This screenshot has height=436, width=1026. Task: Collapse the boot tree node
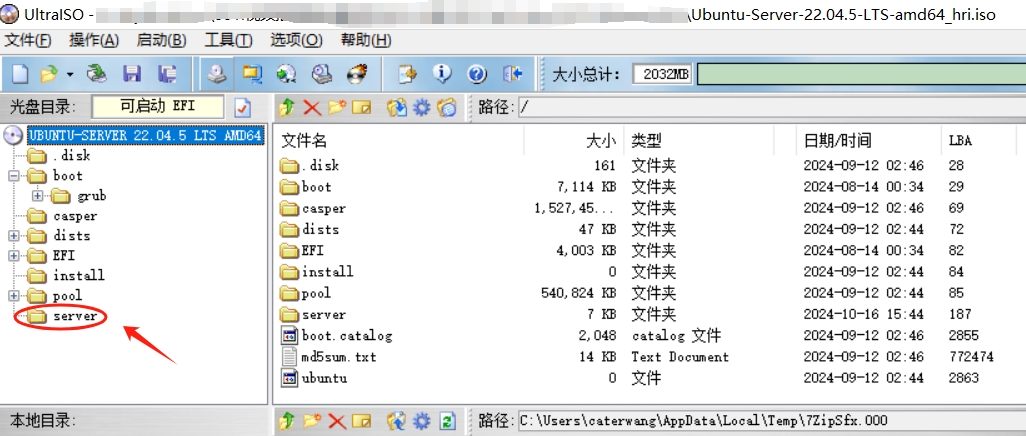click(14, 176)
